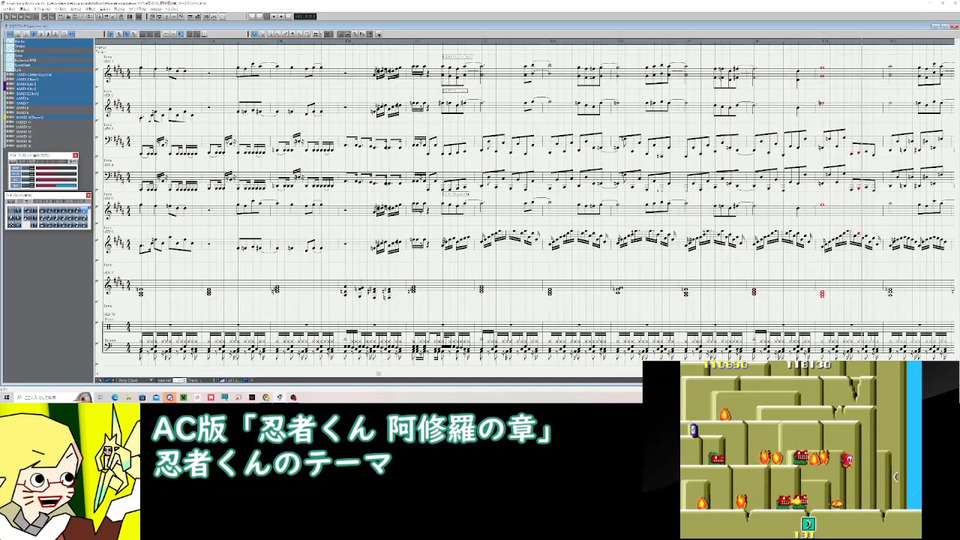Click the highlighted note button in note palette
Screen dimensions: 960x540
84,211
